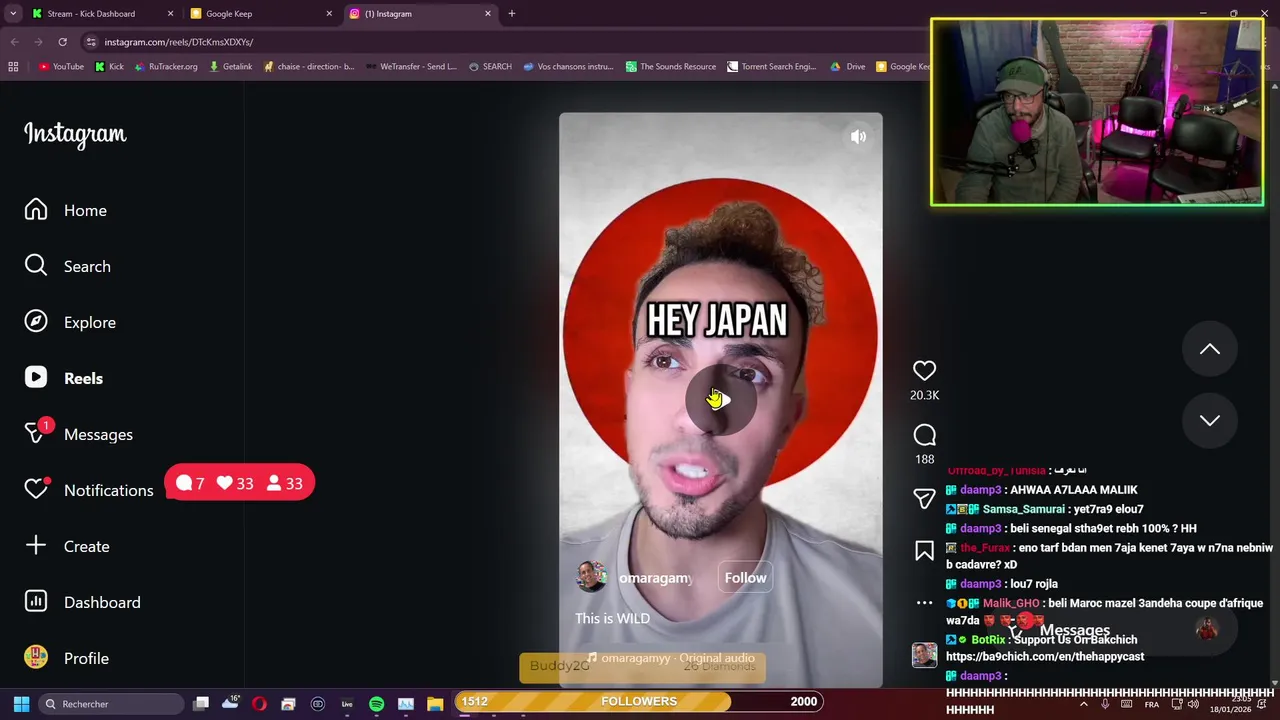The image size is (1280, 720).
Task: Close the Google Keep tab
Action: point(329,14)
